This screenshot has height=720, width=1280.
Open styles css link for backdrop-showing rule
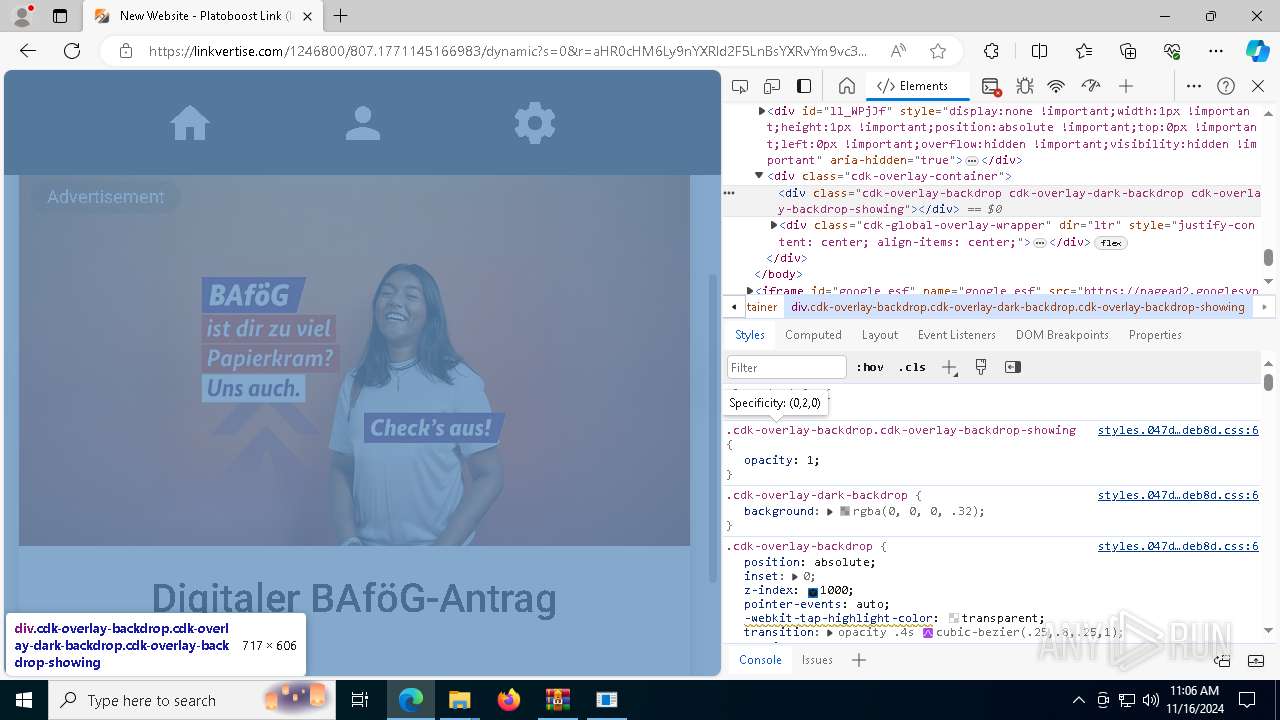click(1178, 430)
